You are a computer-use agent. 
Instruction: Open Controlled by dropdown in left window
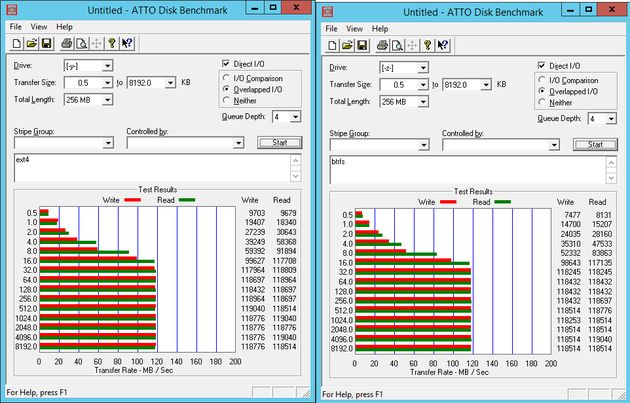pos(239,143)
